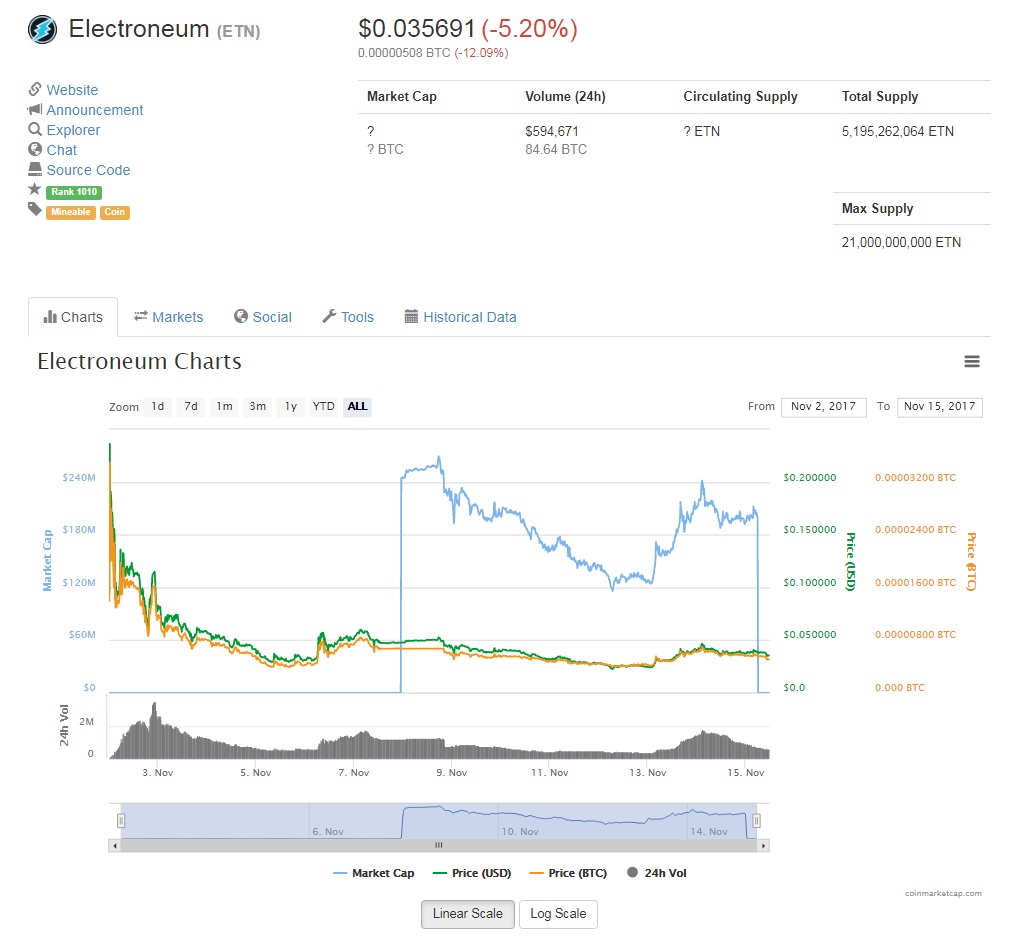
Task: Click the 0.00000508 BTC price text
Action: tap(404, 53)
